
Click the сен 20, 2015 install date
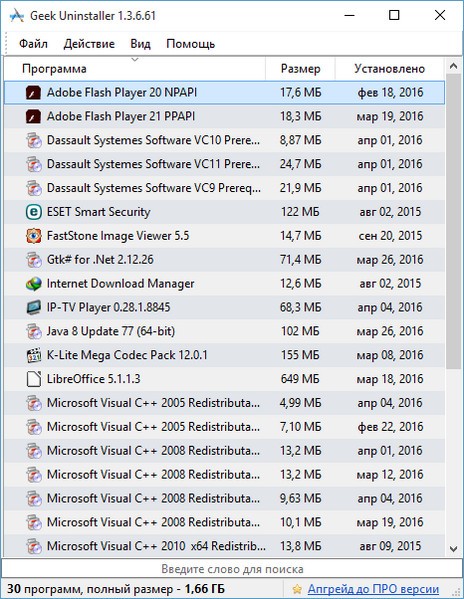390,236
